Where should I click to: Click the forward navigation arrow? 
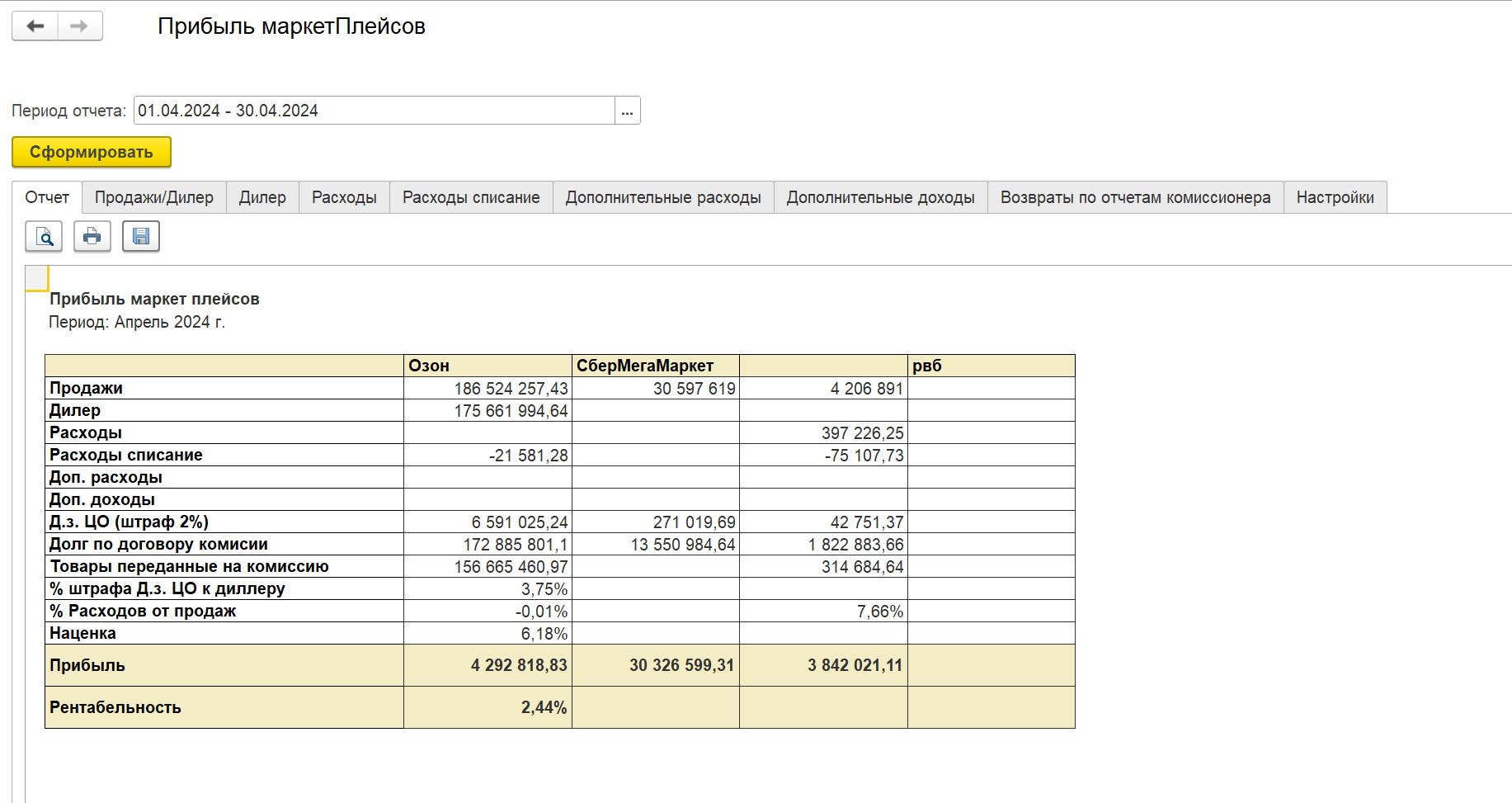click(x=79, y=26)
